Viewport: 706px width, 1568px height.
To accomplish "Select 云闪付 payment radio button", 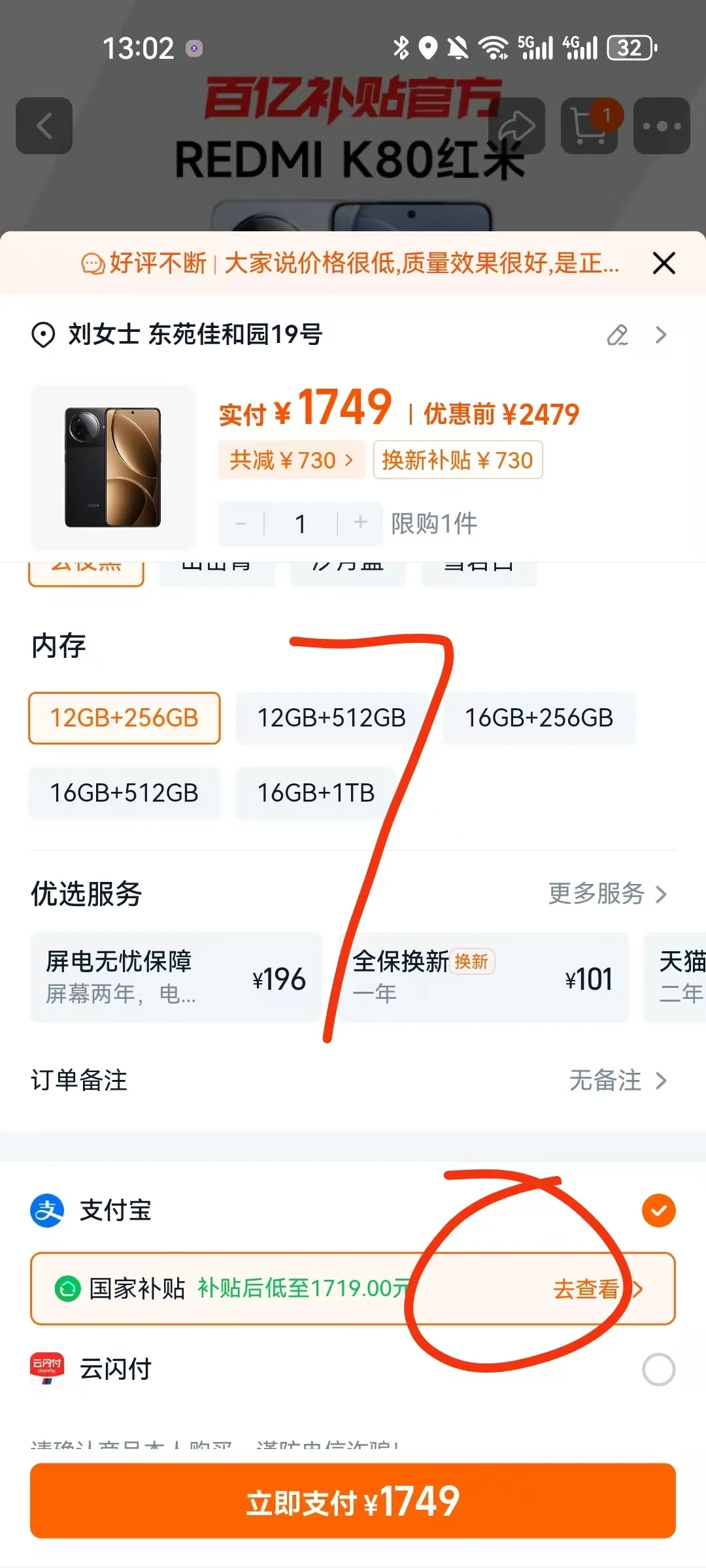I will tap(658, 1369).
